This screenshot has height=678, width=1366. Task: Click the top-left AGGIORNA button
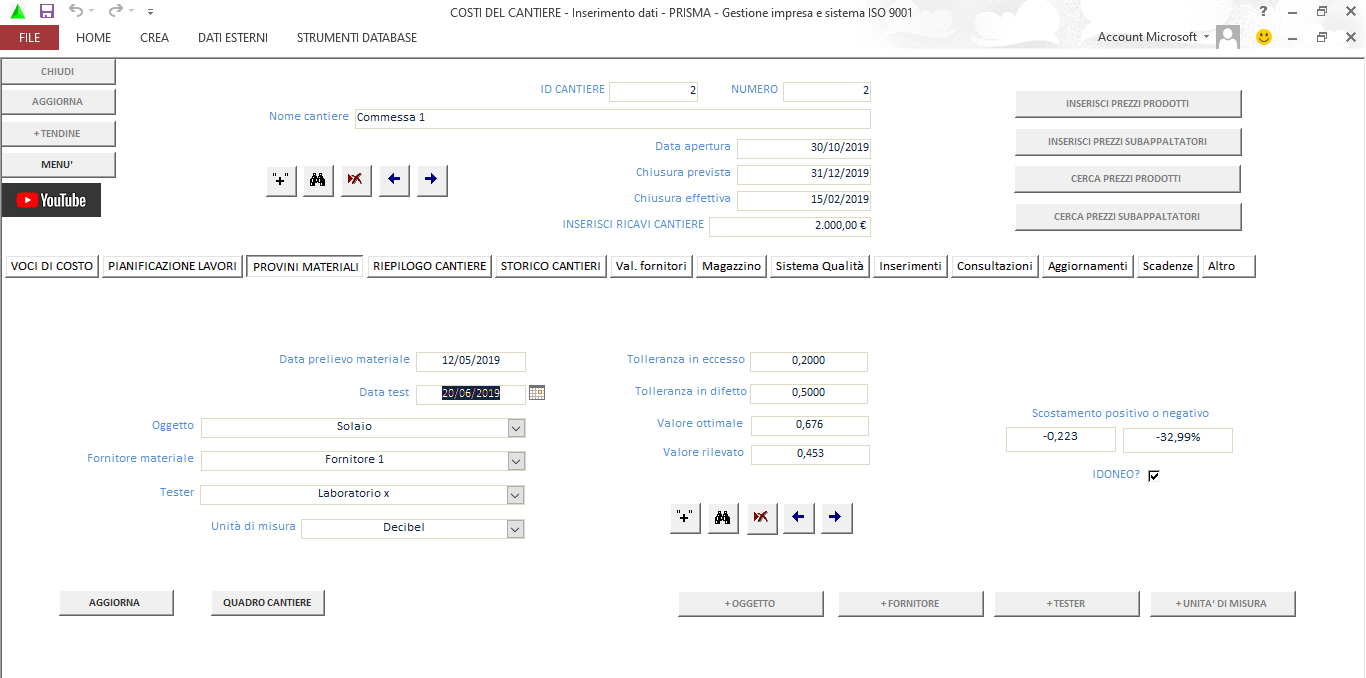pyautogui.click(x=58, y=102)
